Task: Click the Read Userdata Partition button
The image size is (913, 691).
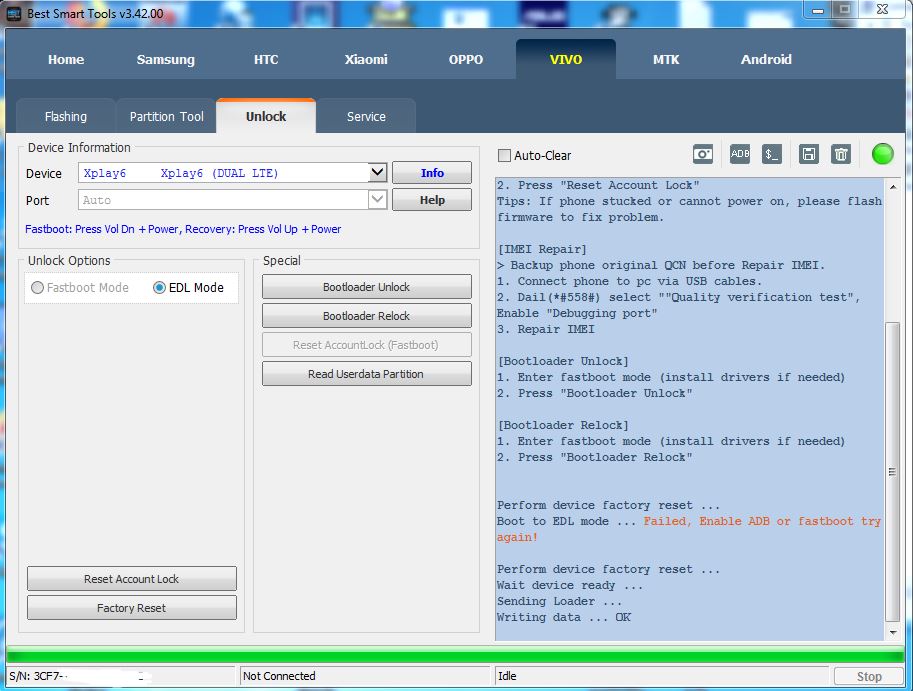Action: coord(367,374)
